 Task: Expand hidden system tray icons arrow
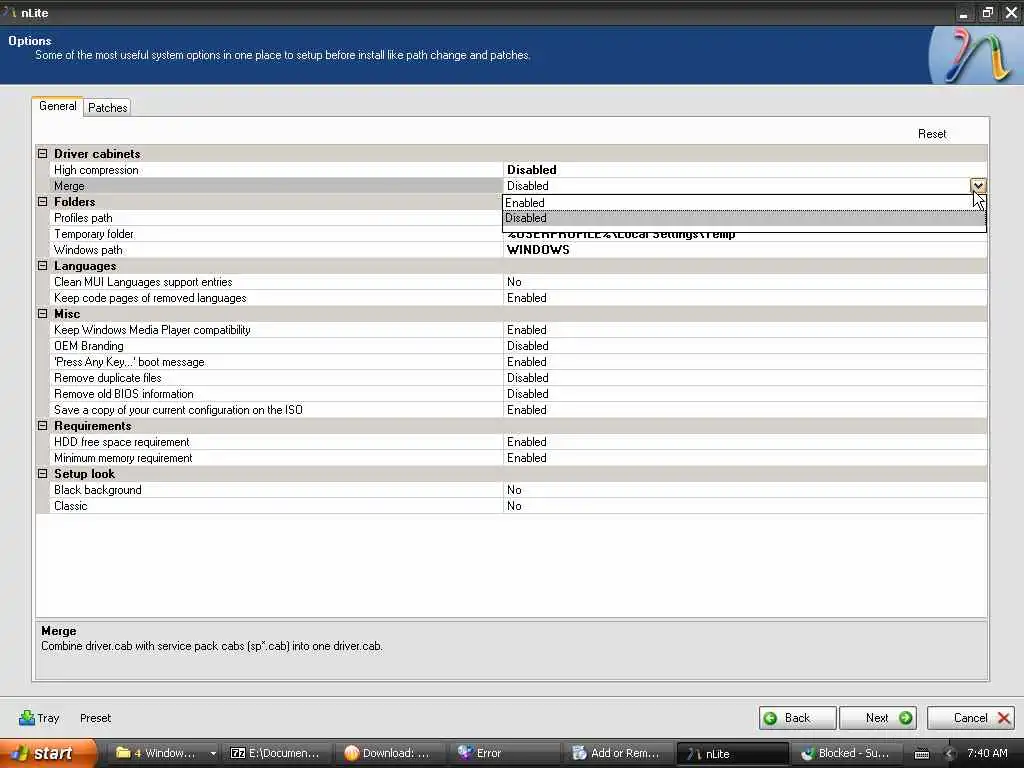click(x=950, y=754)
